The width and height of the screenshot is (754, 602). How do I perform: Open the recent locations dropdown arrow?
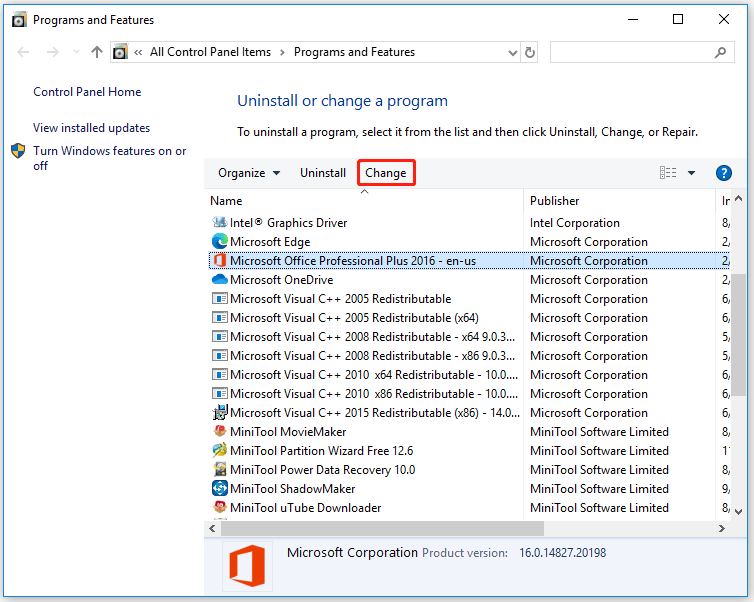(76, 52)
